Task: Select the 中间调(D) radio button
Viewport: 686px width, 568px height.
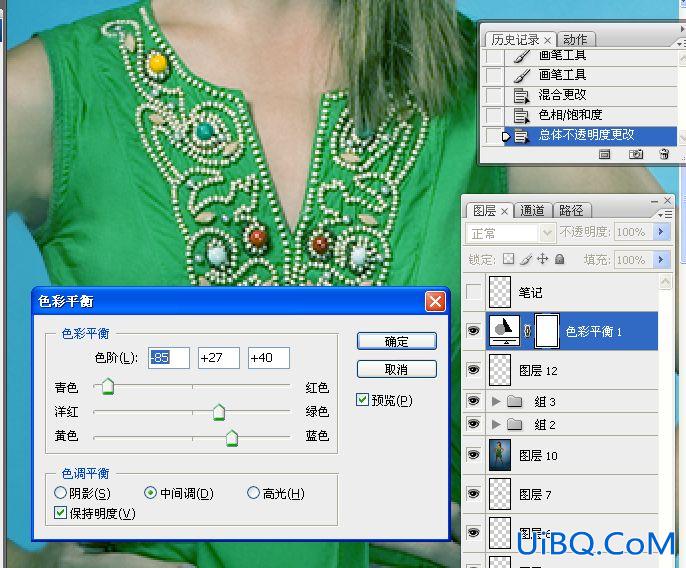Action: (150, 493)
